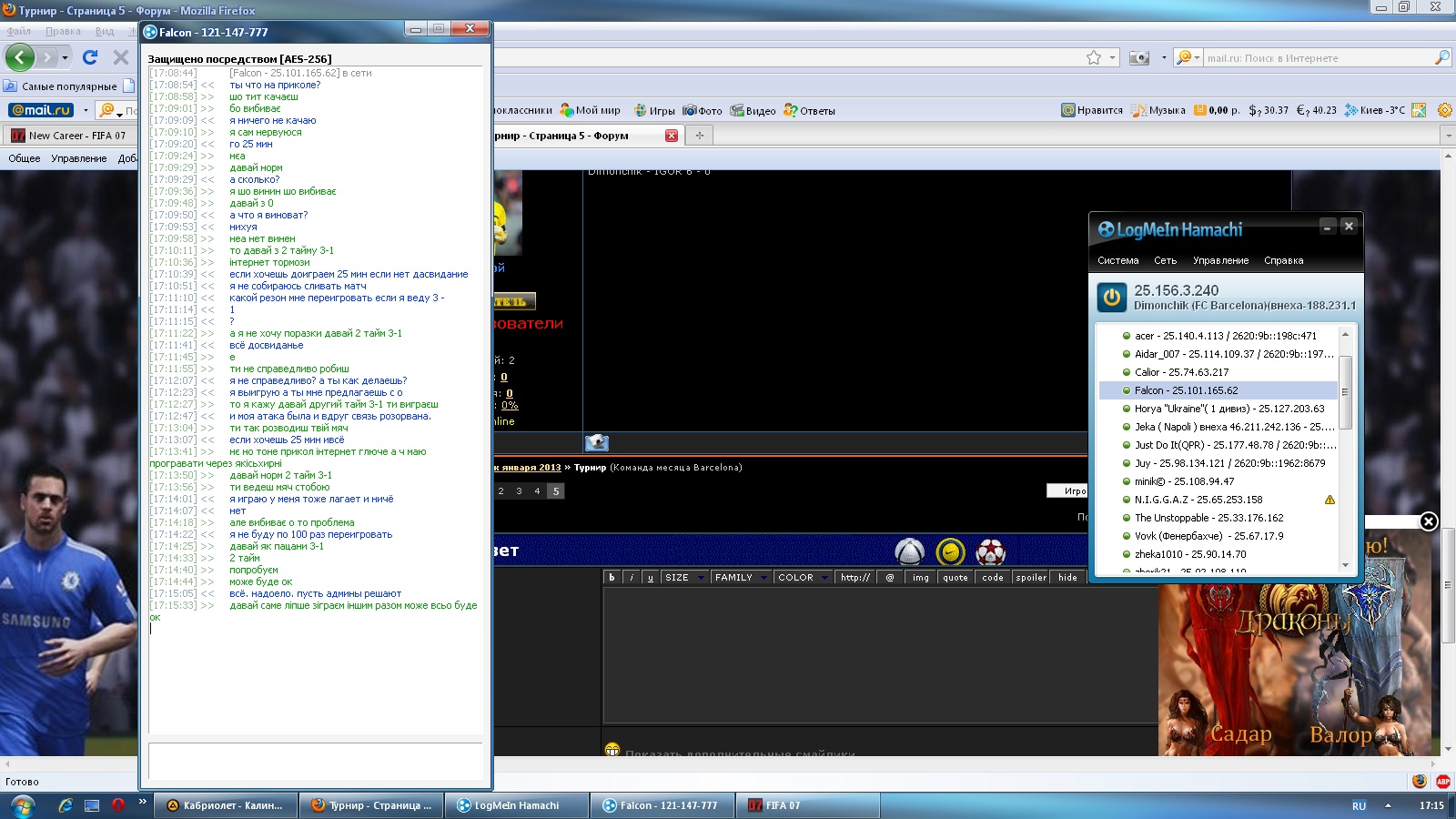Screen dimensions: 1456x819
Task: Click the quote button in the editor
Action: [x=955, y=577]
